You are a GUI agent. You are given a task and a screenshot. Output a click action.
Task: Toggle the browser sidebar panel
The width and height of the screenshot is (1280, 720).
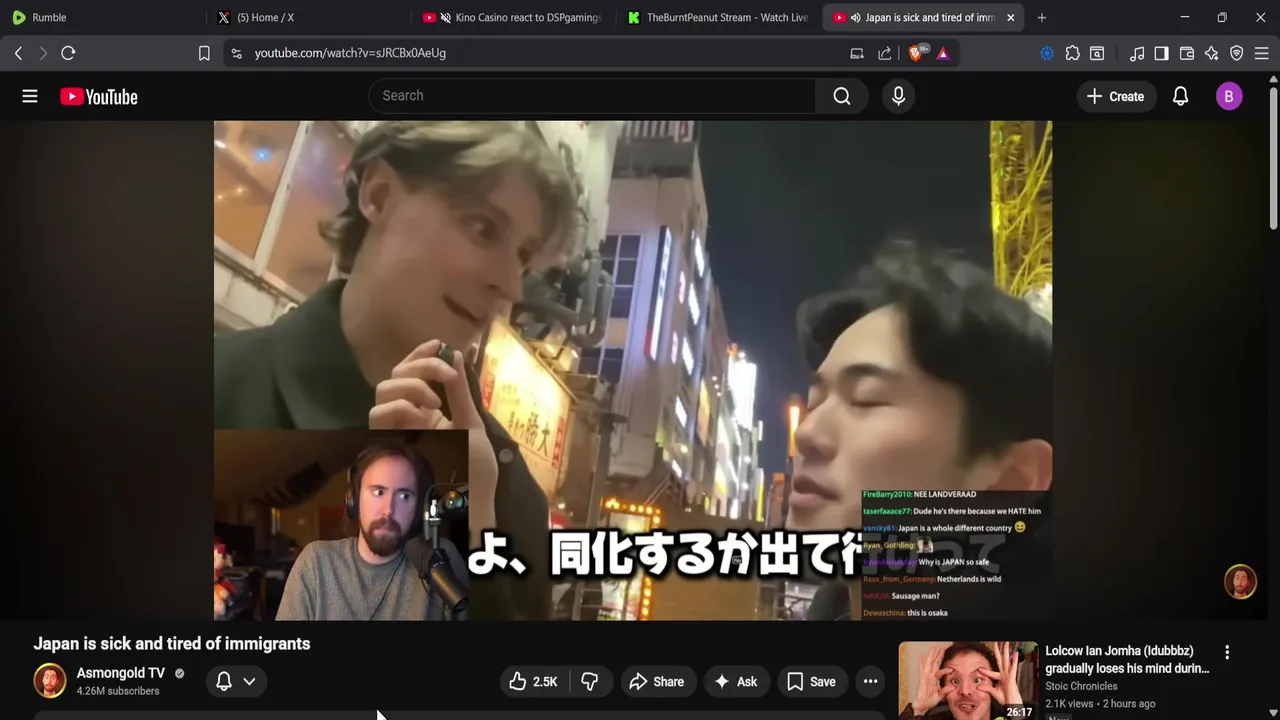(1161, 53)
